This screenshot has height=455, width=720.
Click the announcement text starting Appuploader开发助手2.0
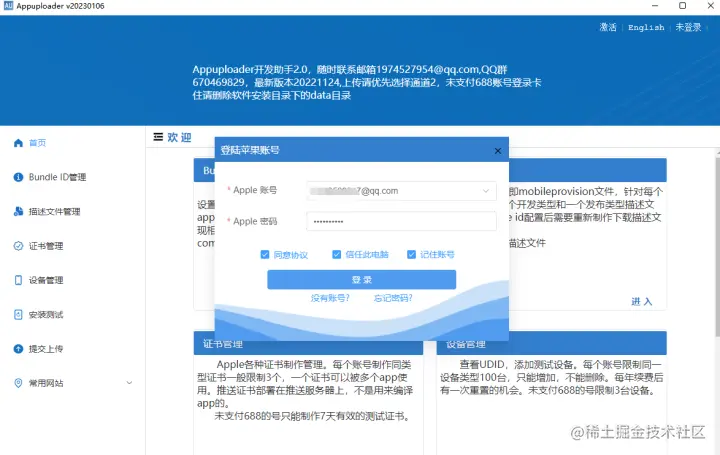(366, 82)
